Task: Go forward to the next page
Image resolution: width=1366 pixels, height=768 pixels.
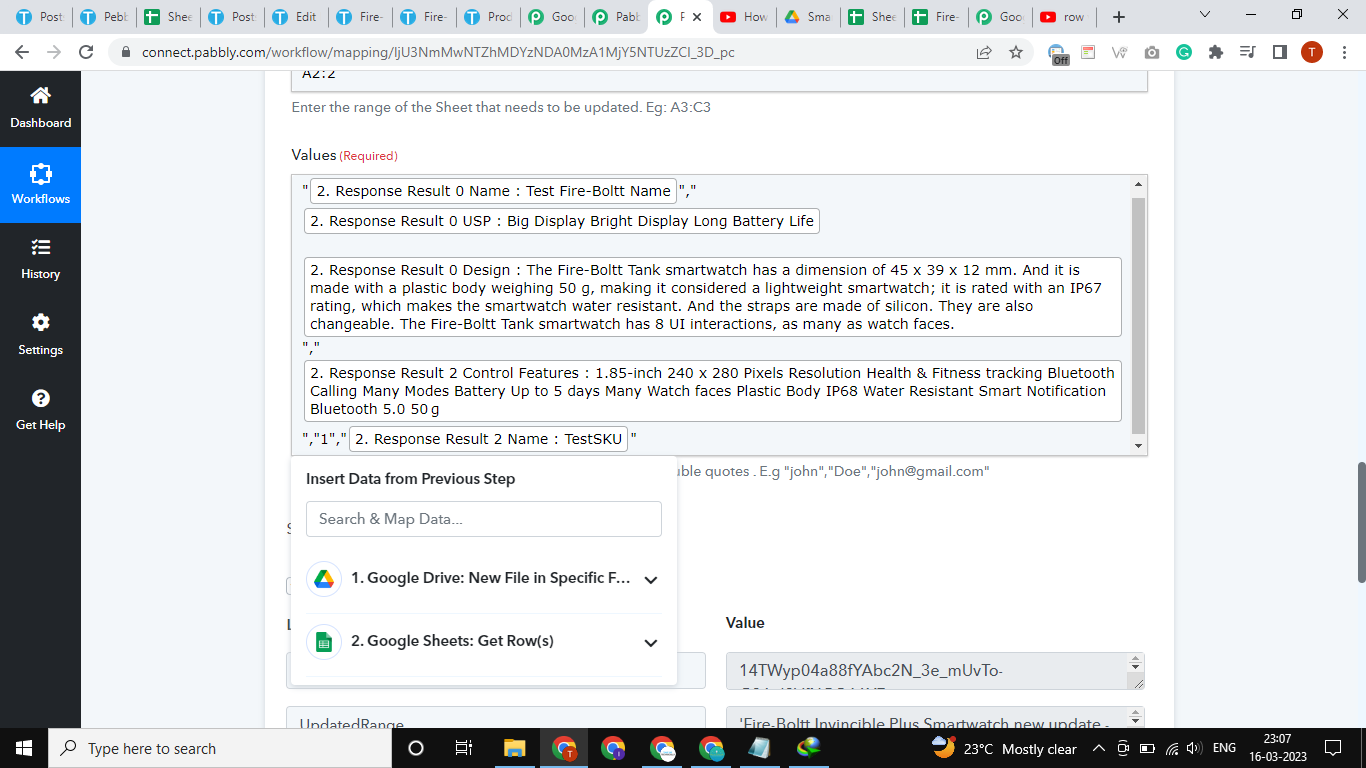Action: pos(54,52)
